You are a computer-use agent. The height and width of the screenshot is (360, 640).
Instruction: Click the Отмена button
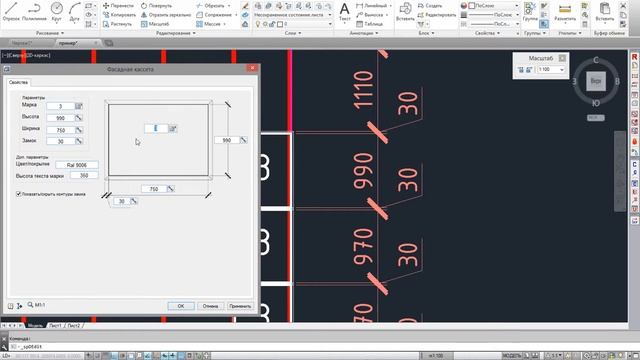pos(210,306)
